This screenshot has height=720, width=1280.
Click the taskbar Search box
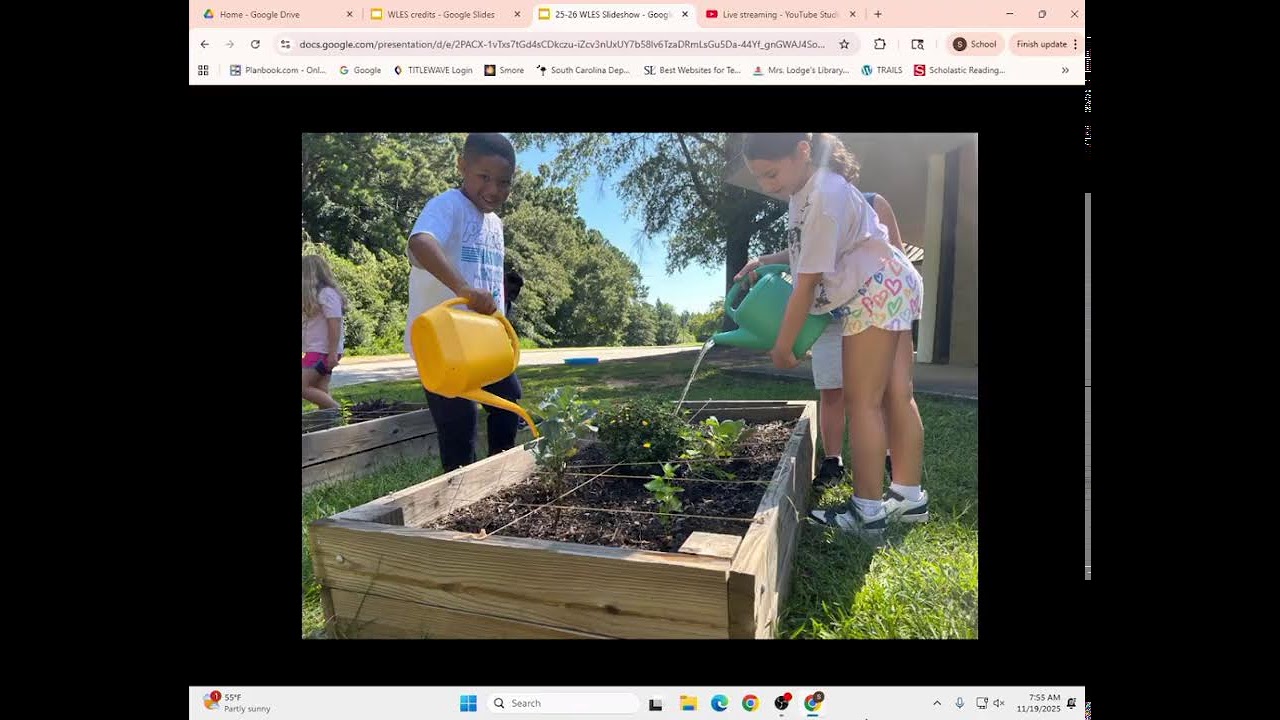click(x=563, y=703)
